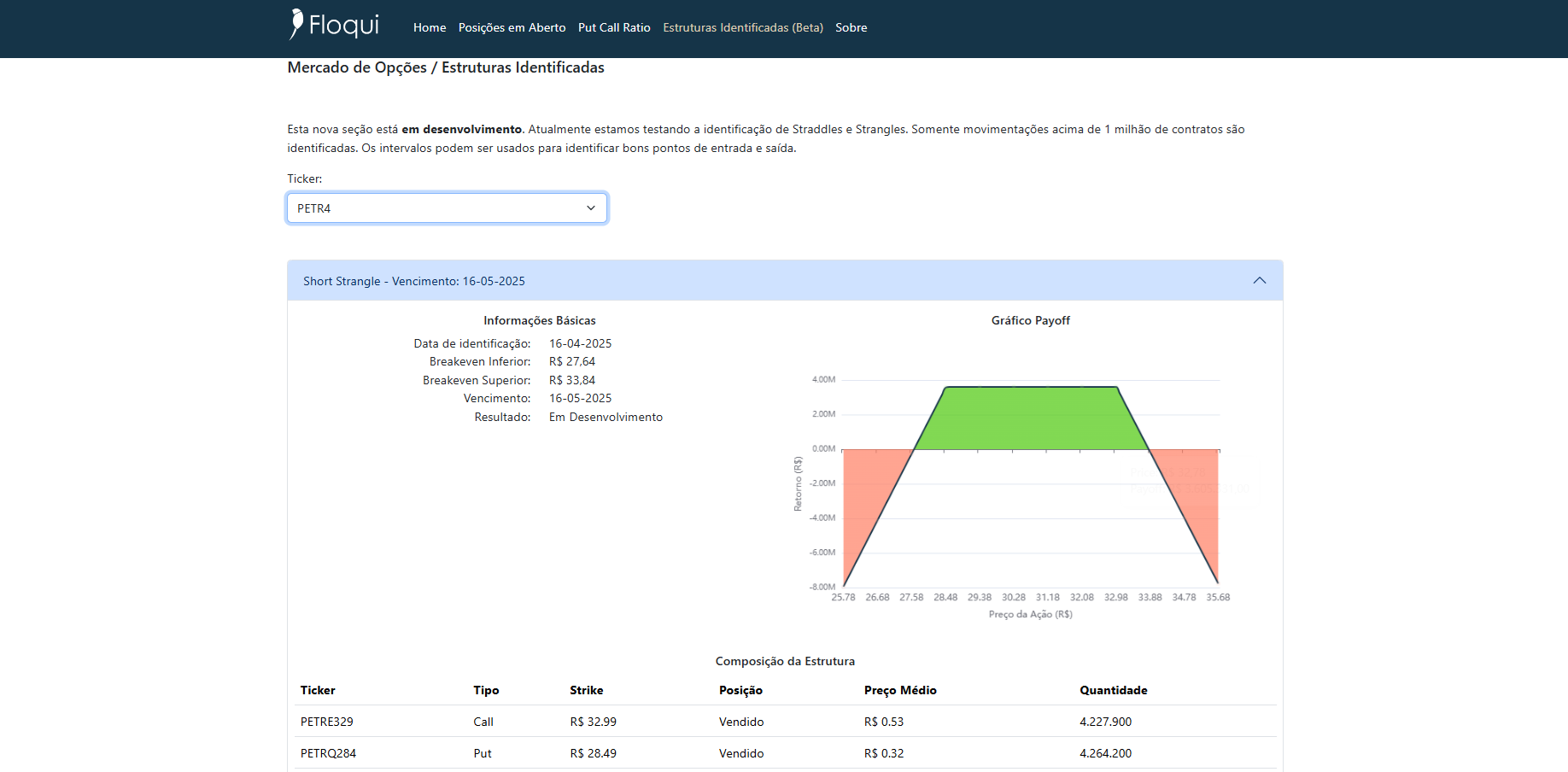Click the green profit area of payoff chart
Image resolution: width=1568 pixels, height=772 pixels.
(x=1031, y=418)
